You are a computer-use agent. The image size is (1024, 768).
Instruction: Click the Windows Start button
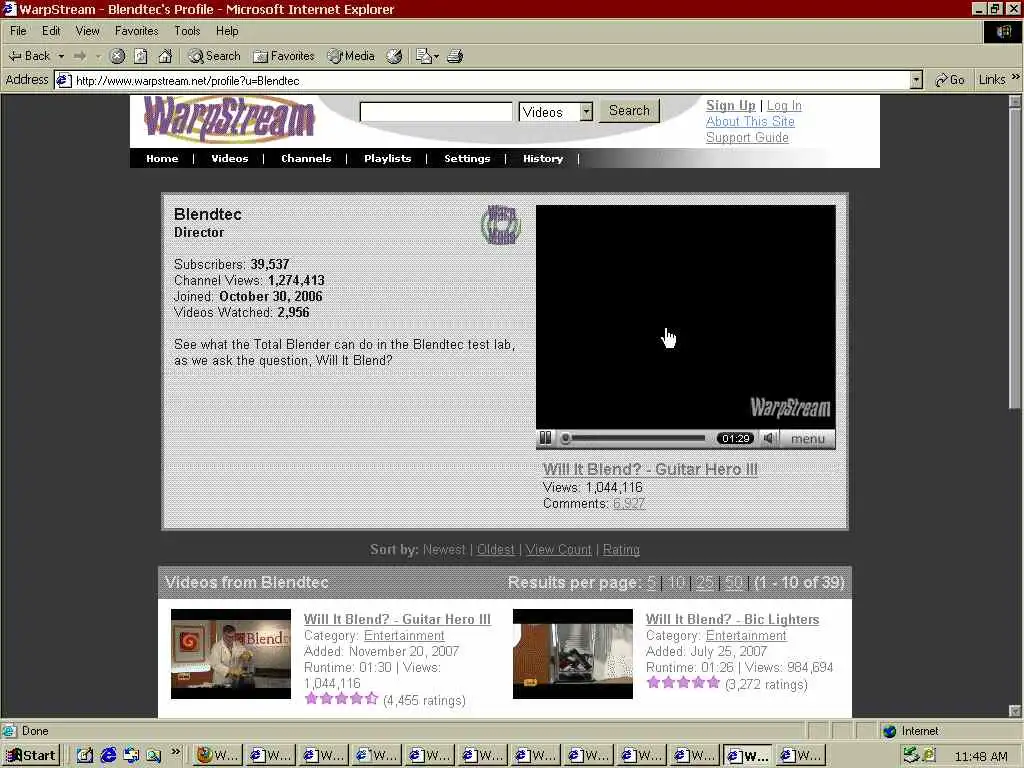click(31, 756)
